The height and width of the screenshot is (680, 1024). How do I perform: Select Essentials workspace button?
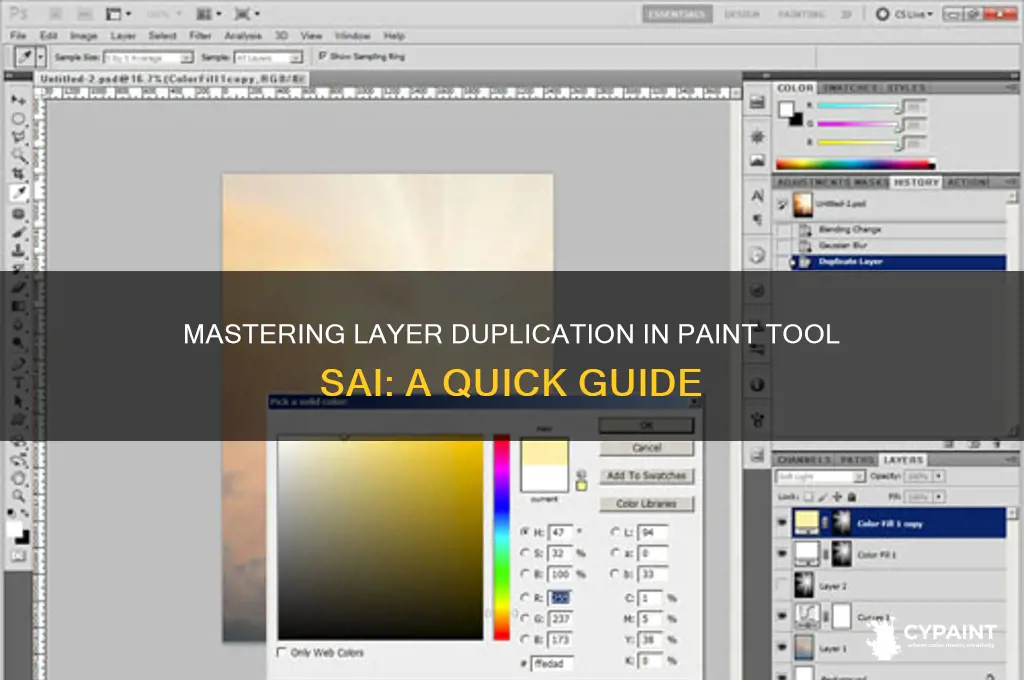[677, 14]
